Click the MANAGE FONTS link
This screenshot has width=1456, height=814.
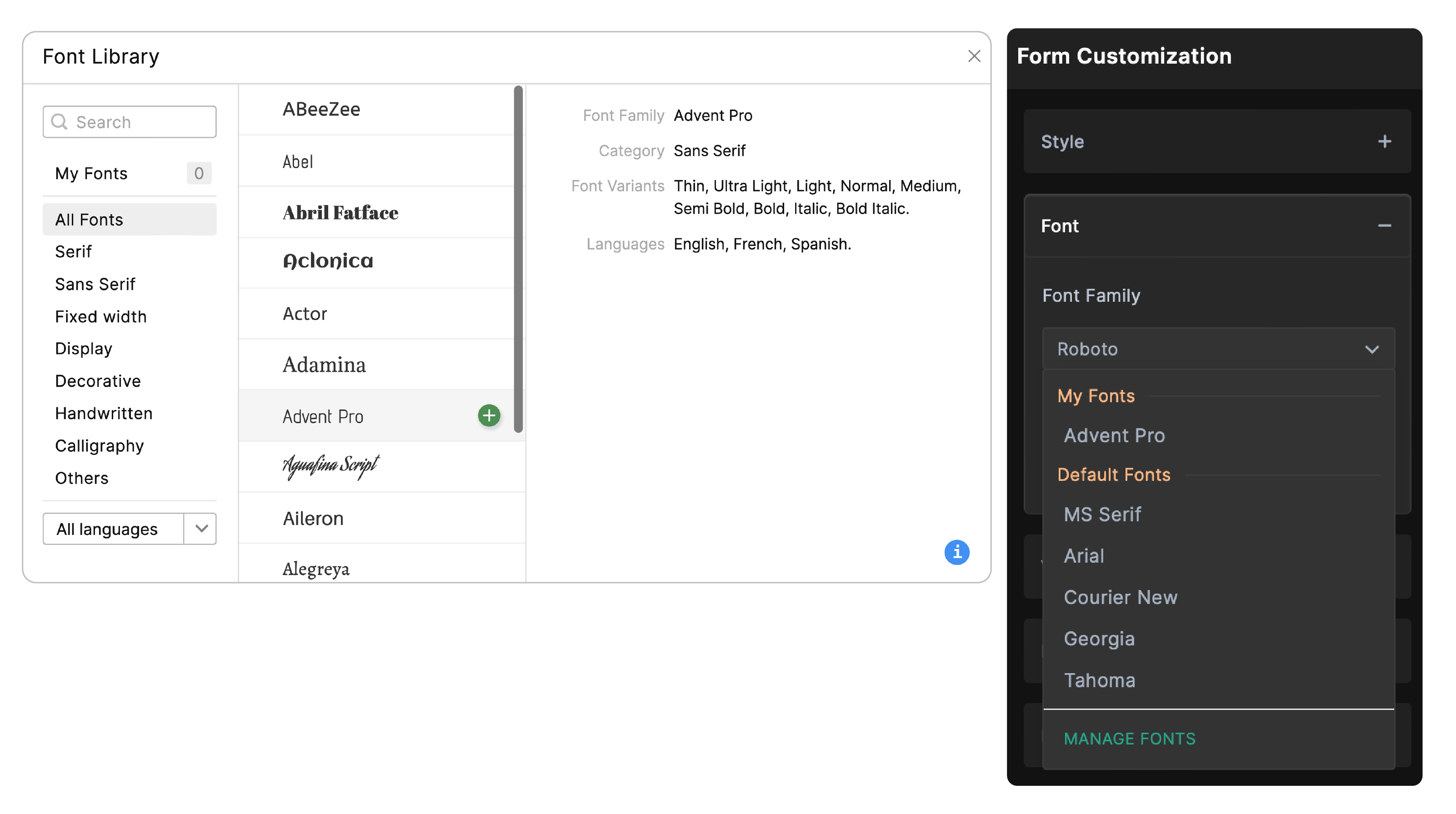click(x=1129, y=738)
